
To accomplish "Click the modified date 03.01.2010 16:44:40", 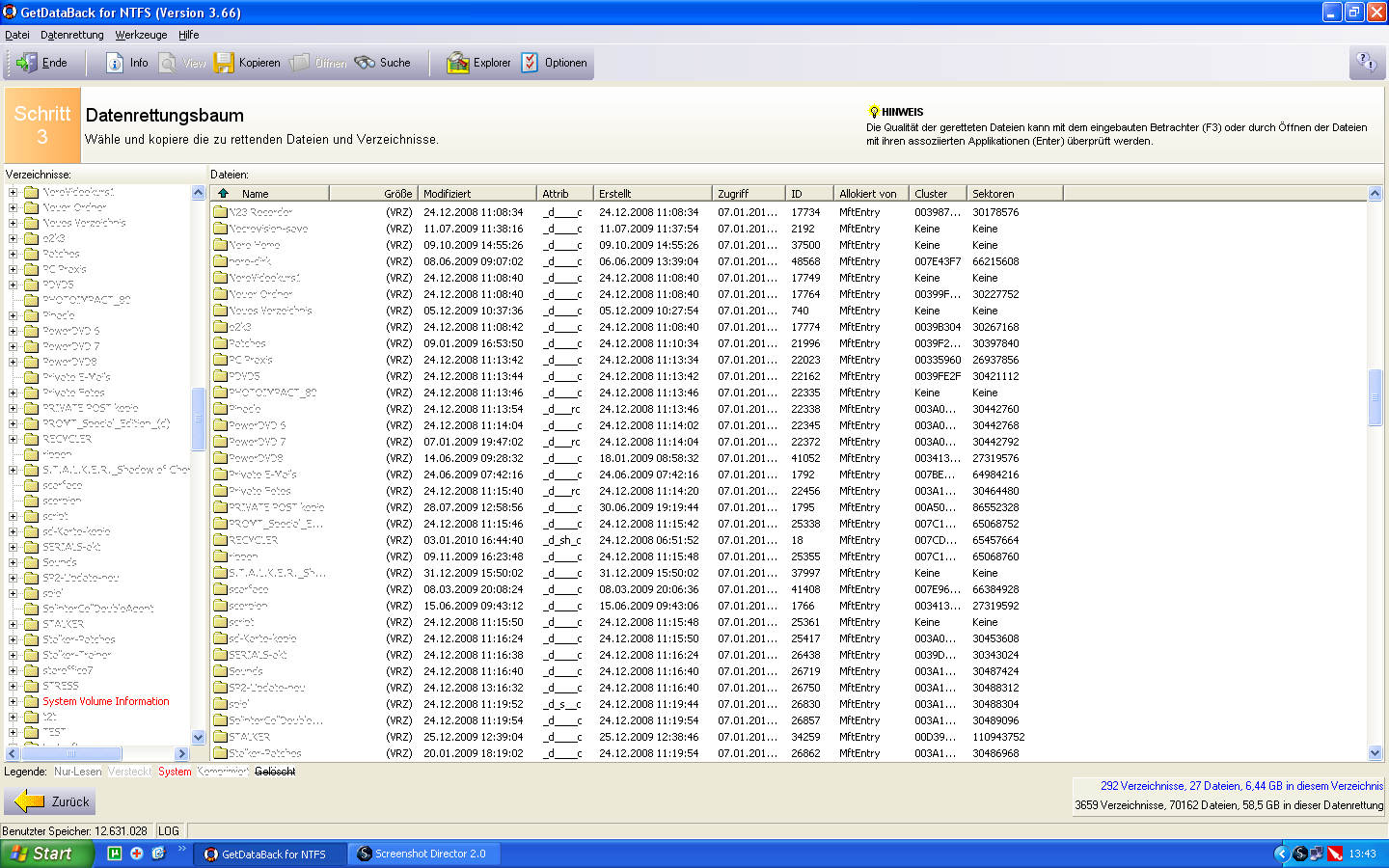I will click(474, 540).
